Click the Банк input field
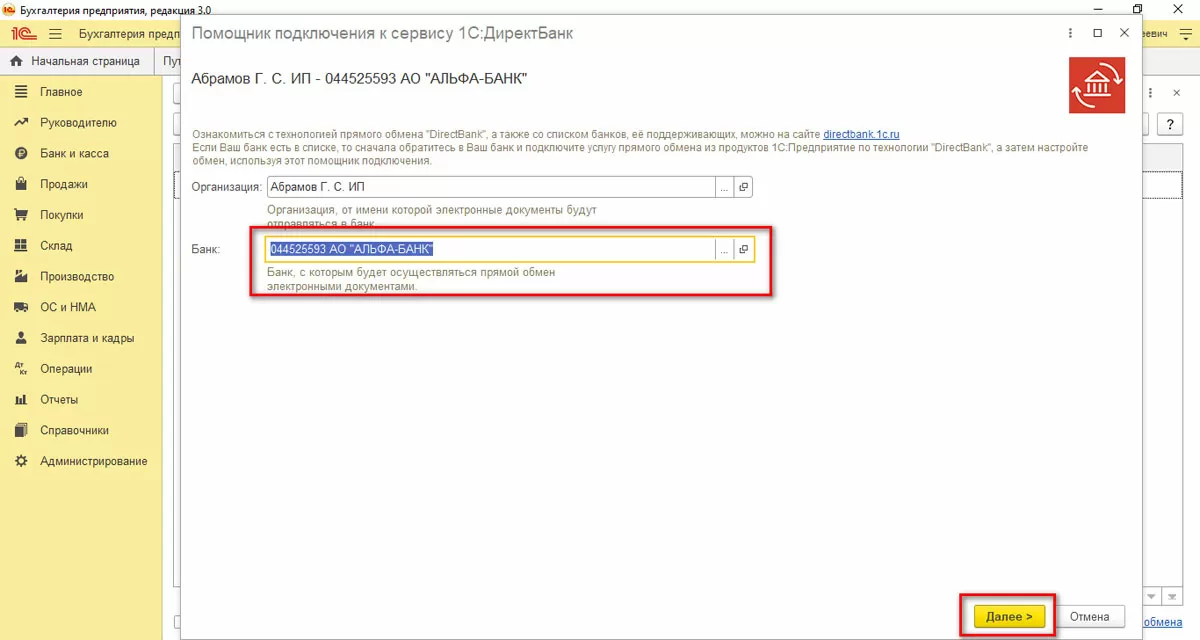Image resolution: width=1200 pixels, height=640 pixels. (491, 250)
